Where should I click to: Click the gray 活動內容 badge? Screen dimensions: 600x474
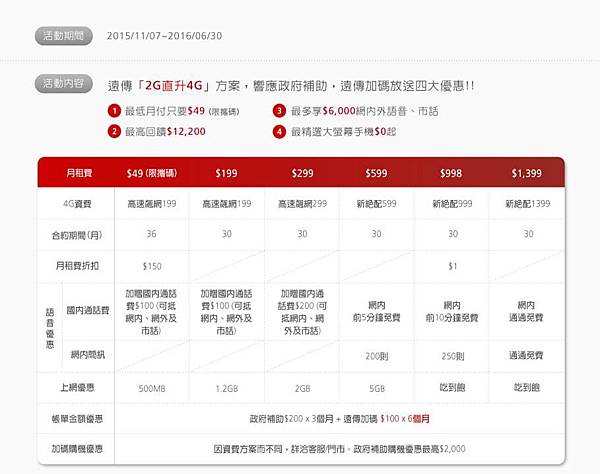[64, 84]
